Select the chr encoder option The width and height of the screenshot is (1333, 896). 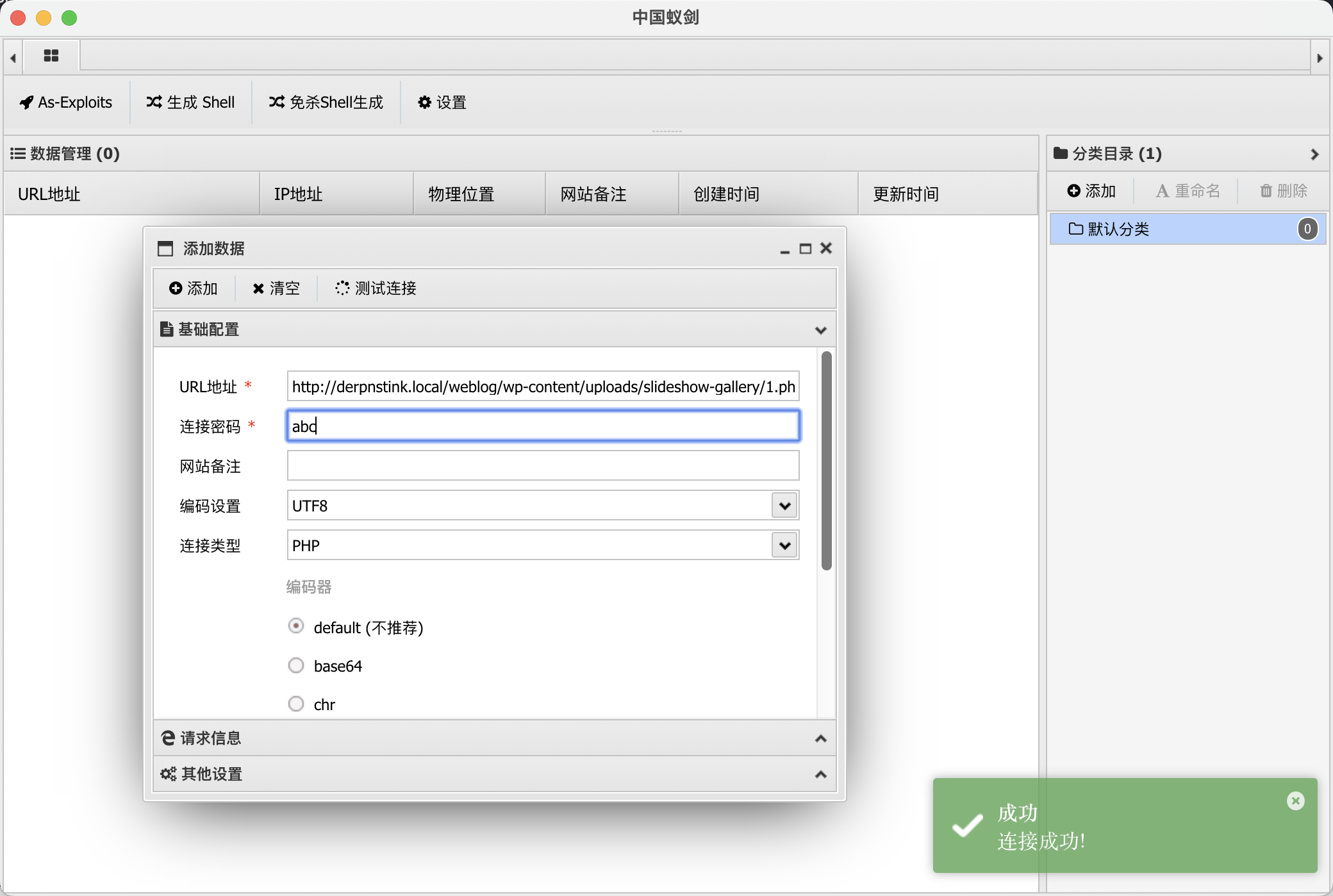tap(296, 704)
